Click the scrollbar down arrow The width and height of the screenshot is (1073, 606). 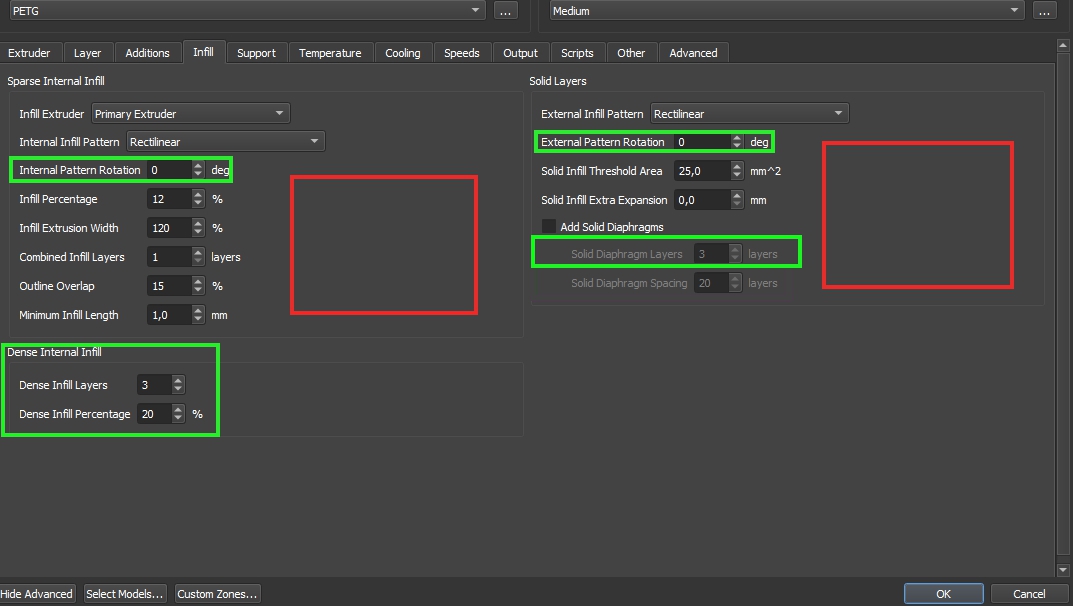point(1061,570)
